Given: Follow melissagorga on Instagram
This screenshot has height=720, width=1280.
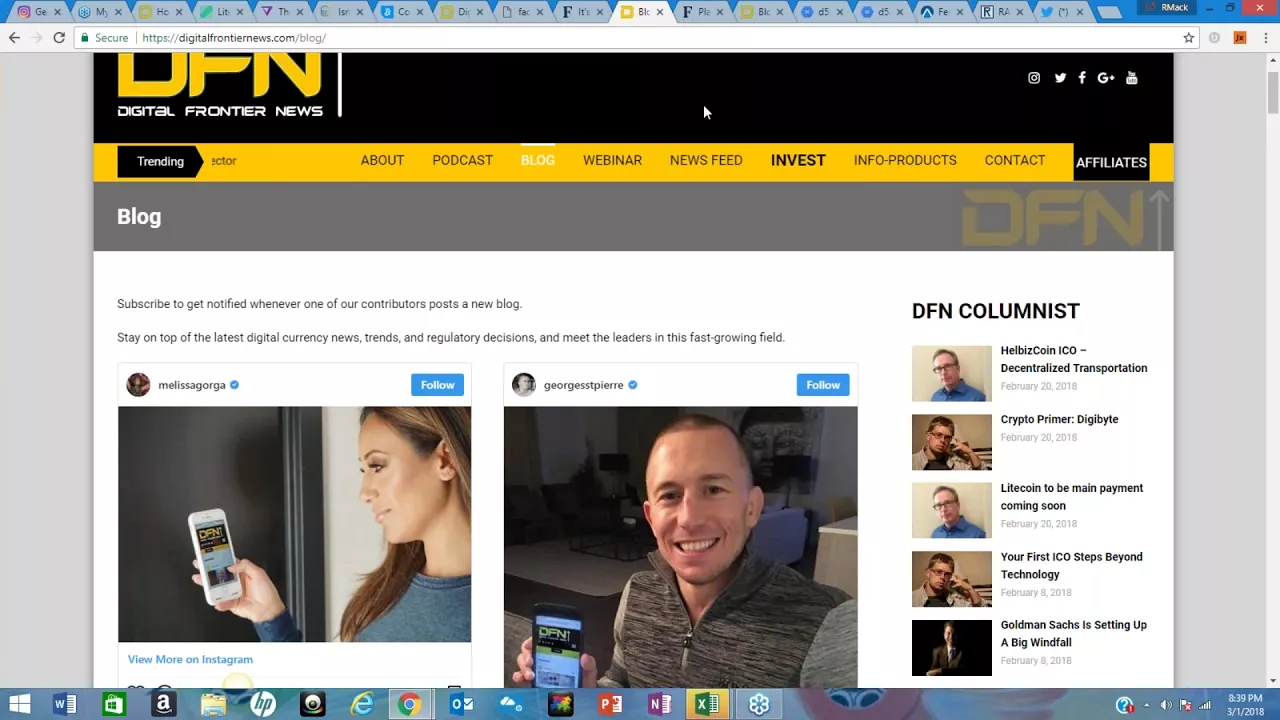Looking at the screenshot, I should (437, 385).
